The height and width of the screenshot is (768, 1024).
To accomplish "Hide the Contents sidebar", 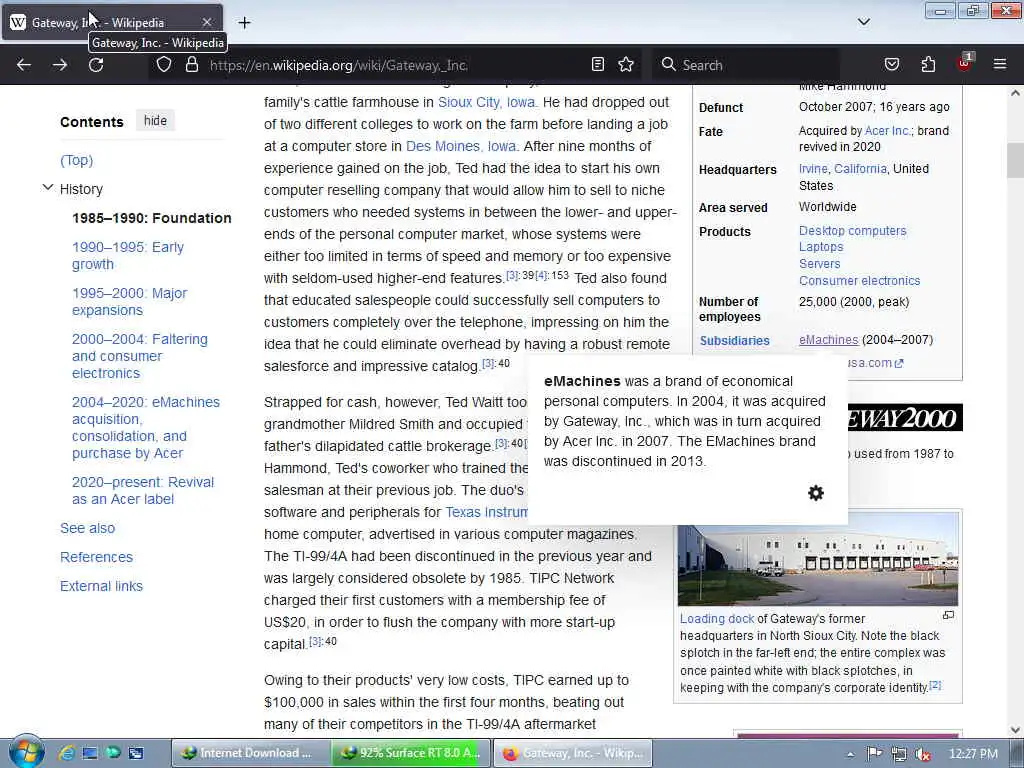I will click(155, 121).
